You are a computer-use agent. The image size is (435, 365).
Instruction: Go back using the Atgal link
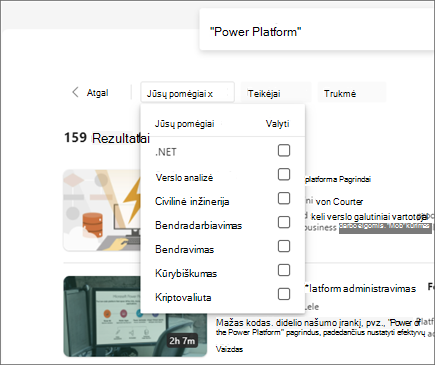click(x=97, y=93)
